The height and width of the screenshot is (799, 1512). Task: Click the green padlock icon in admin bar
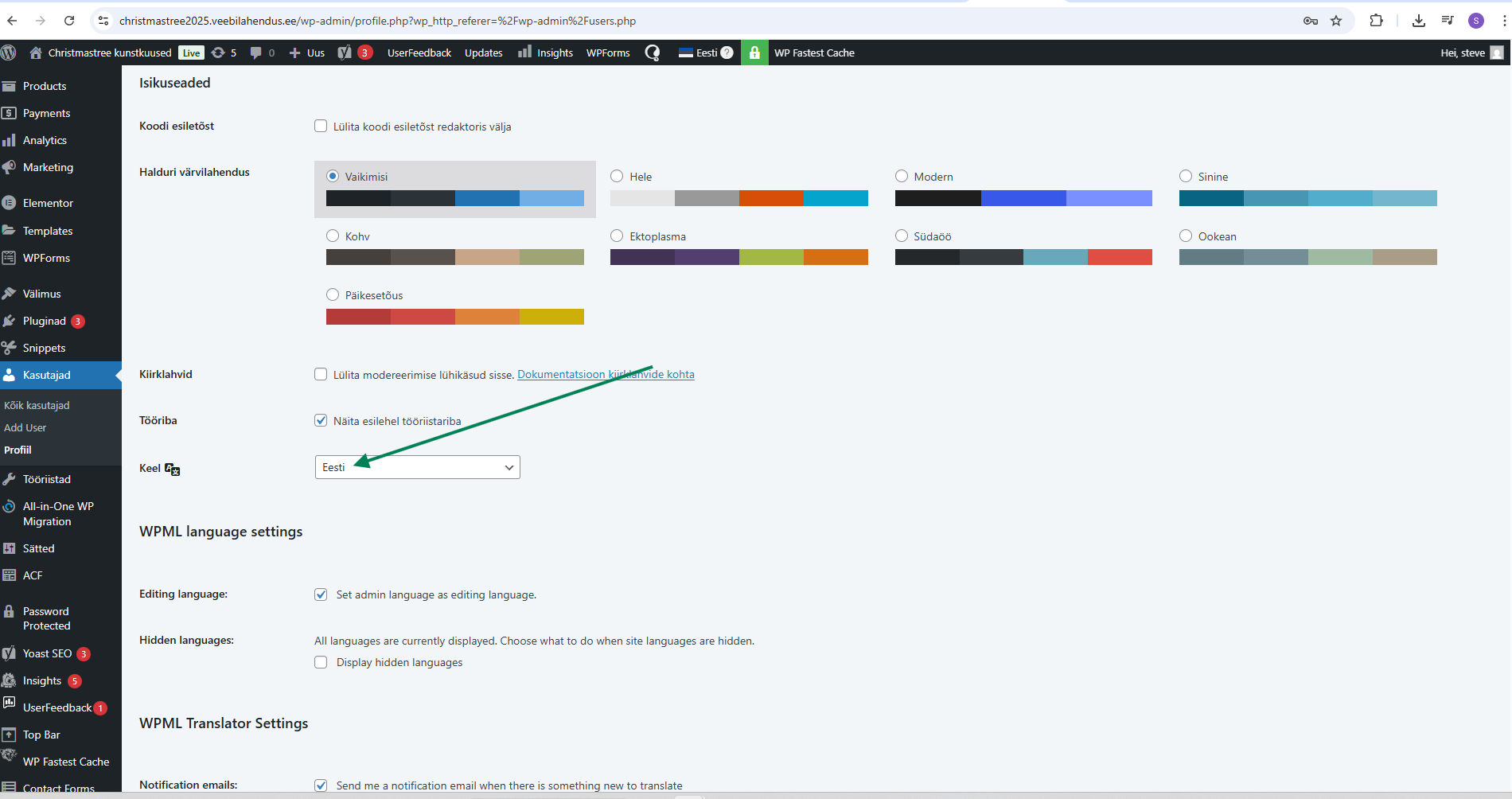[x=754, y=53]
